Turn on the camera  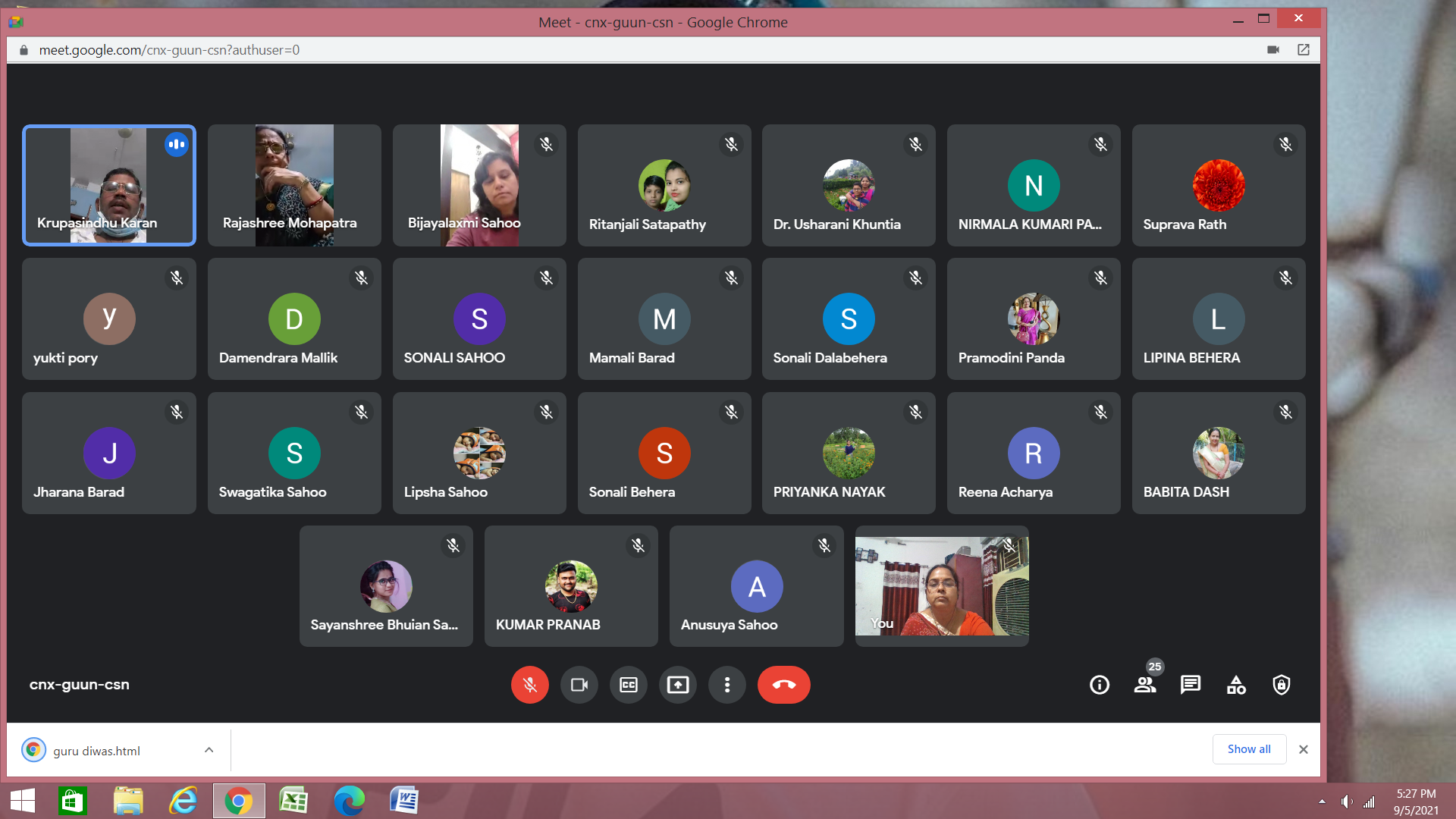[579, 685]
